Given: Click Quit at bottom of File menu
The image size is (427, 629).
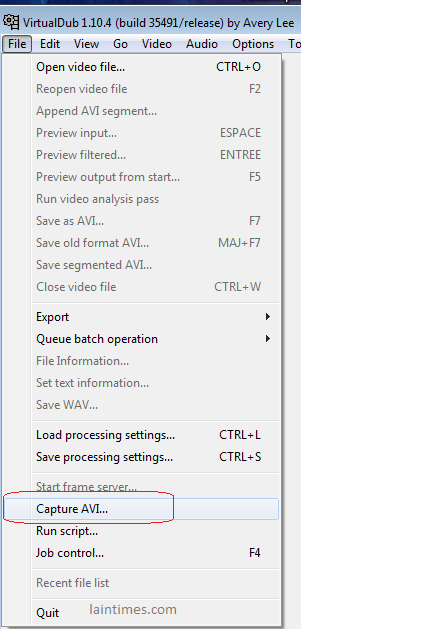Looking at the screenshot, I should pyautogui.click(x=47, y=613).
